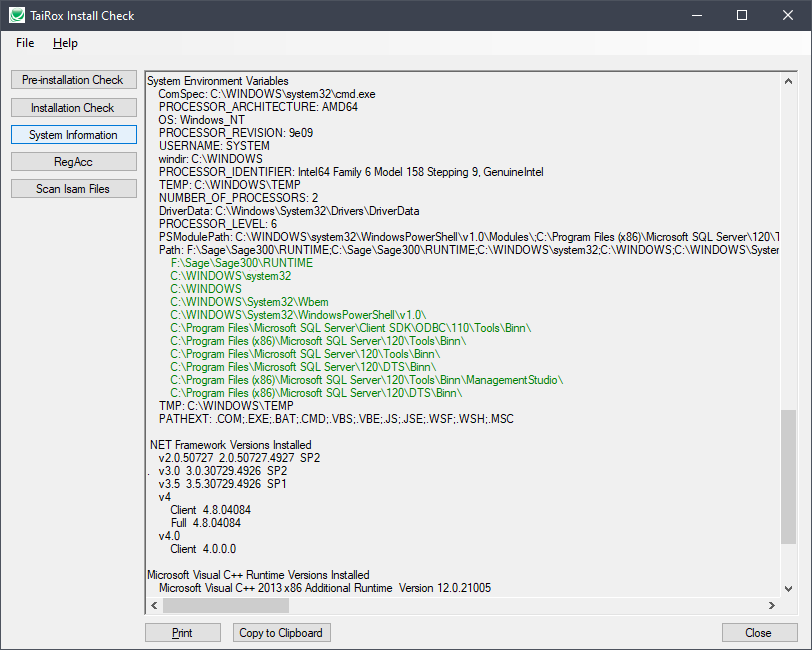Open the RegAcc tool

tap(74, 162)
